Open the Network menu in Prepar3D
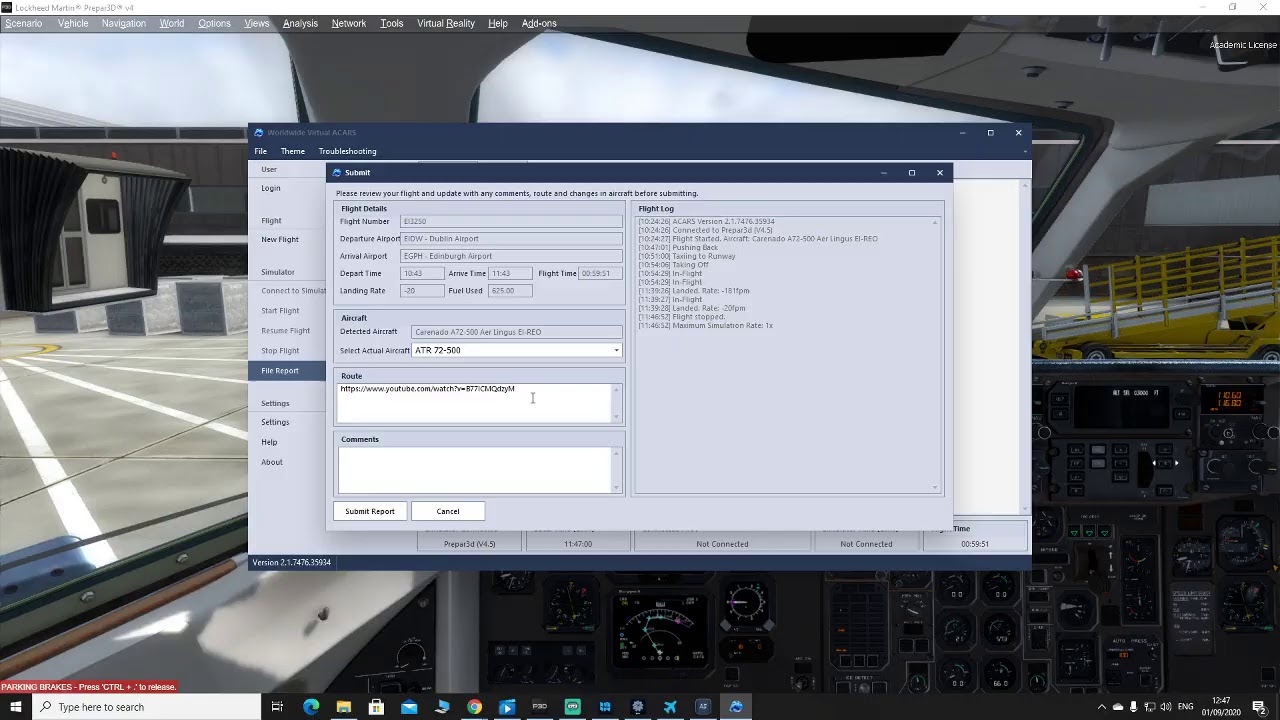Image resolution: width=1280 pixels, height=720 pixels. coord(349,23)
